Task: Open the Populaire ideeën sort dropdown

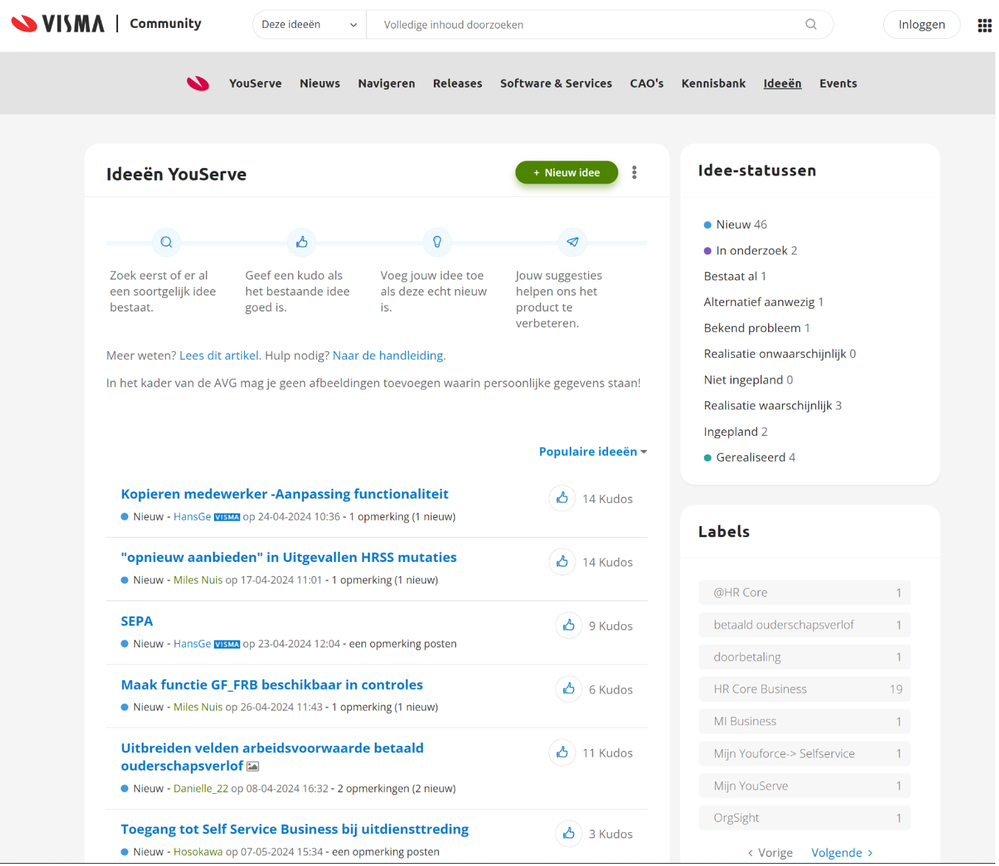Action: click(593, 452)
